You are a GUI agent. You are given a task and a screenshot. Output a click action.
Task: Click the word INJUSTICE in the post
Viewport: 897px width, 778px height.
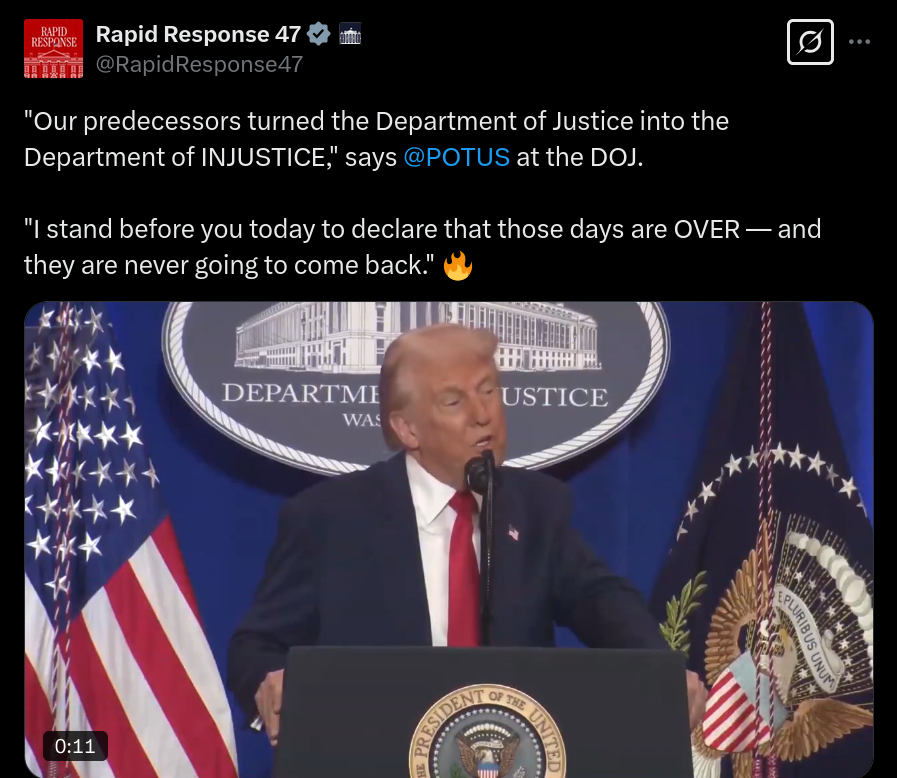coord(263,157)
